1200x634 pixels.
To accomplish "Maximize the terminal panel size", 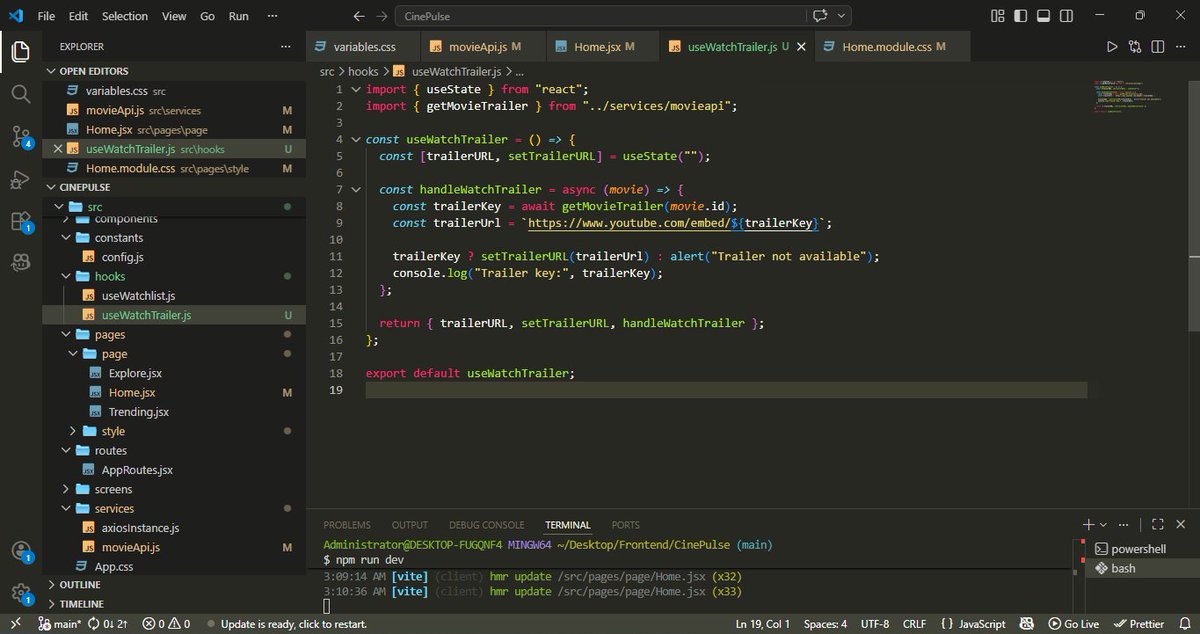I will coord(1158,524).
